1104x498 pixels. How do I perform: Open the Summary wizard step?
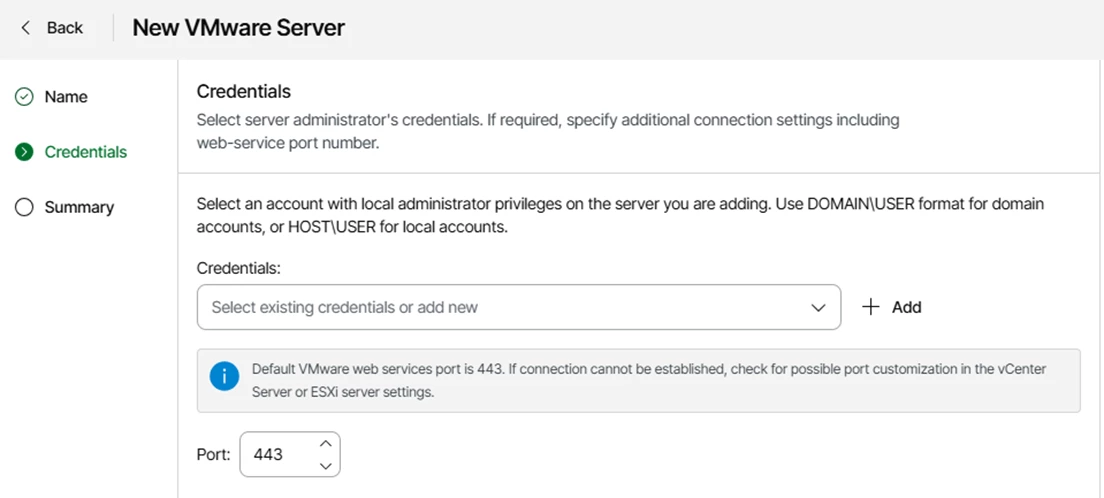(79, 207)
